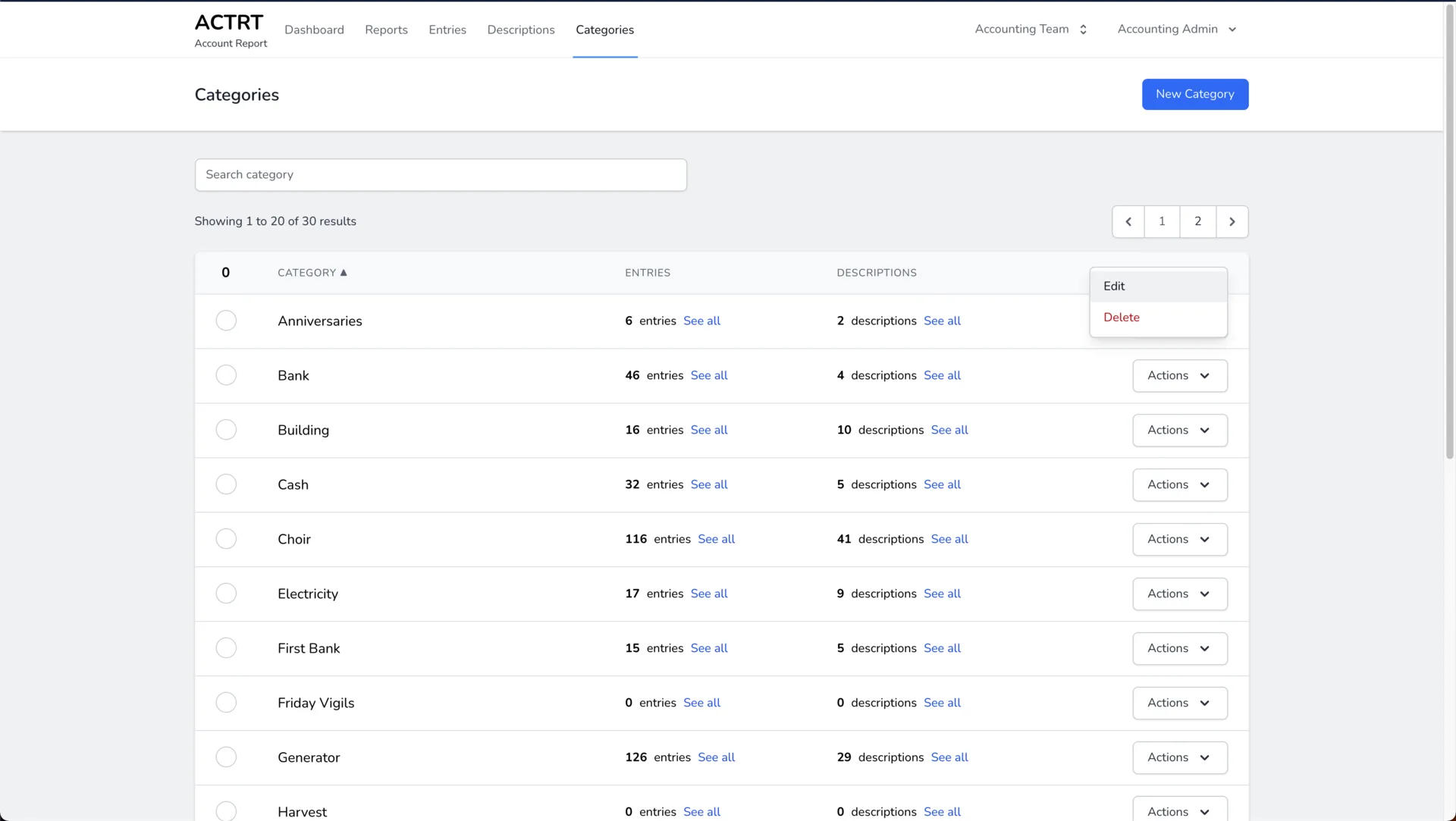Open Actions dropdown for Bank
This screenshot has height=821, width=1456.
coord(1180,375)
